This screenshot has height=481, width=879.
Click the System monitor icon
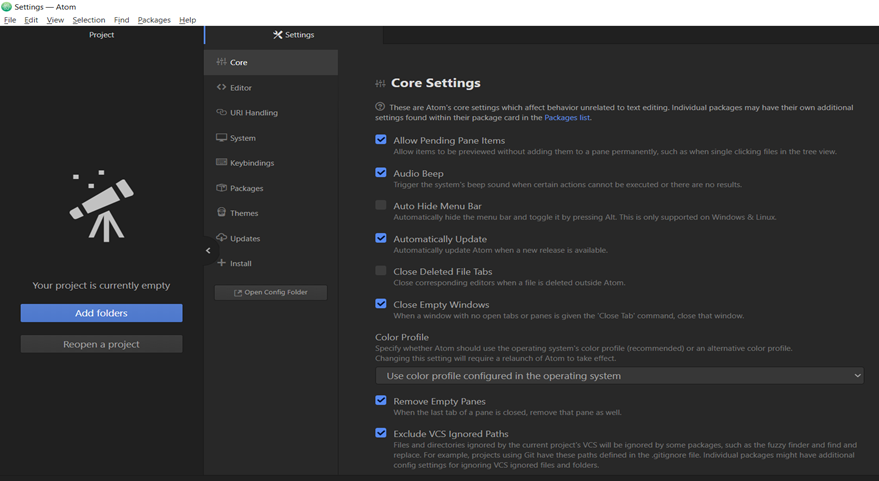coord(221,137)
